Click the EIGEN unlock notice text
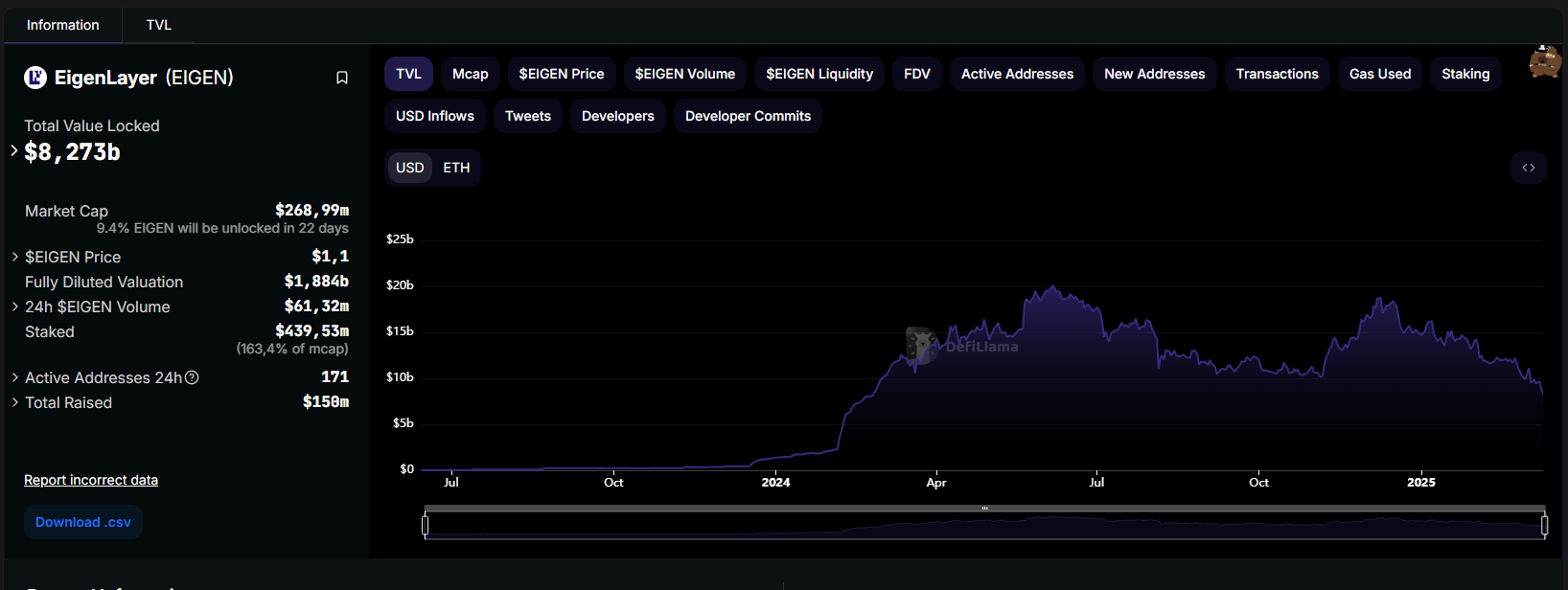Viewport: 1568px width, 590px height. [222, 228]
